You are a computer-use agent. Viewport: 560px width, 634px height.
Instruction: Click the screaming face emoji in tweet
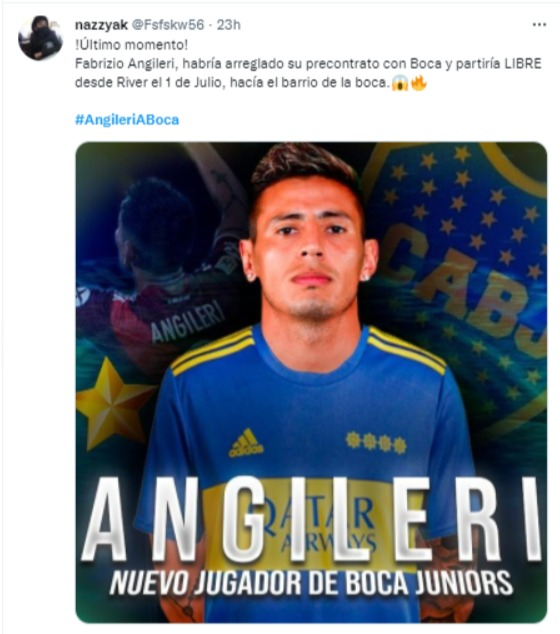[399, 83]
